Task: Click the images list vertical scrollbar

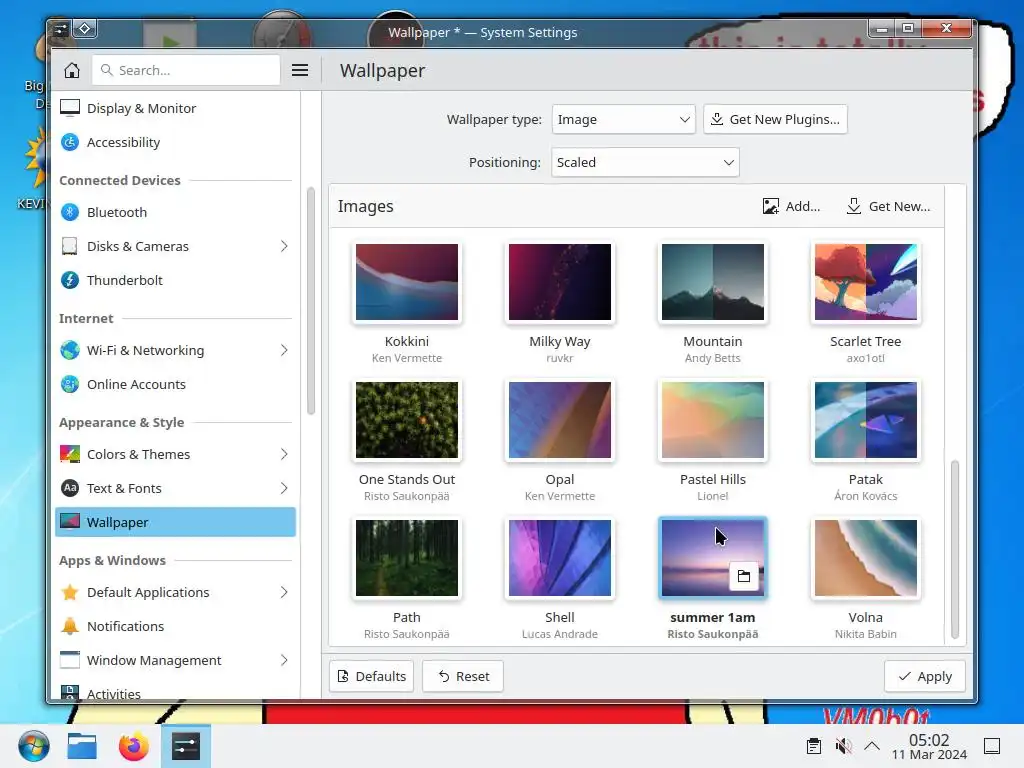Action: coord(955,549)
